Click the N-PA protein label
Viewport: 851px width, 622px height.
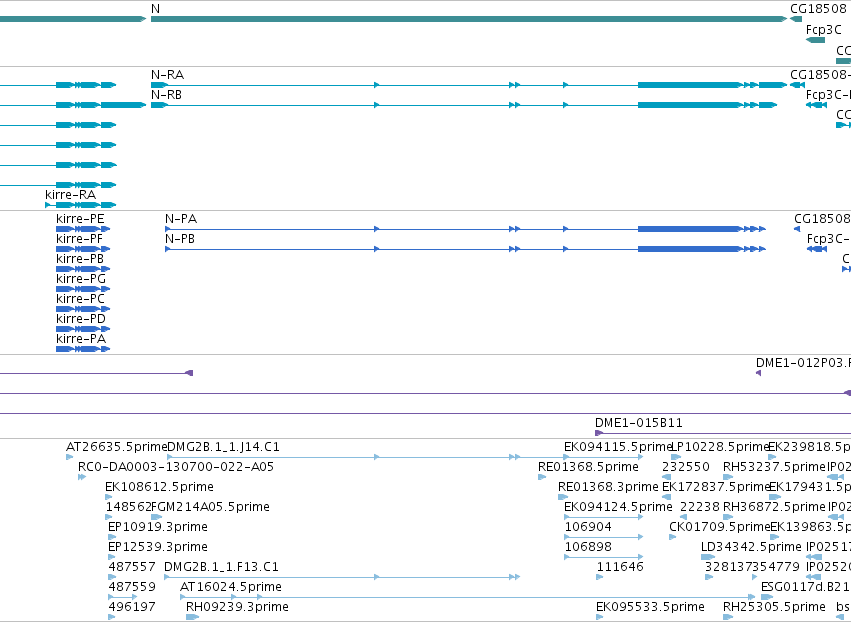point(181,219)
